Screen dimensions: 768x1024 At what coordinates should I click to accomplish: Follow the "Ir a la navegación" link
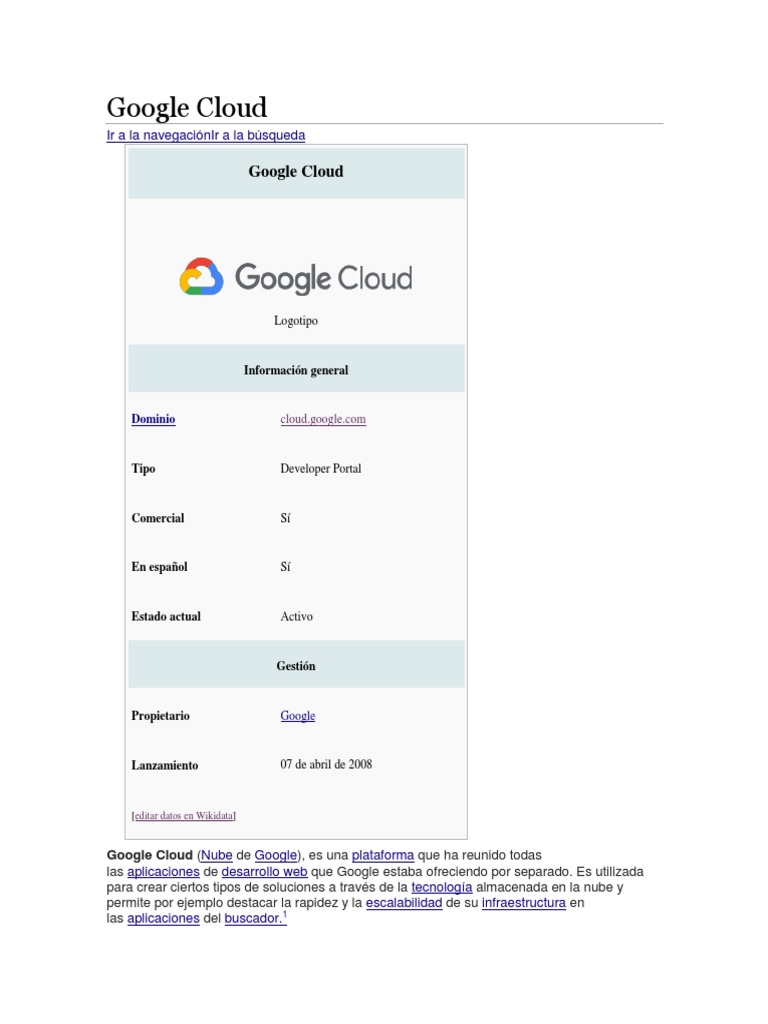[x=157, y=135]
